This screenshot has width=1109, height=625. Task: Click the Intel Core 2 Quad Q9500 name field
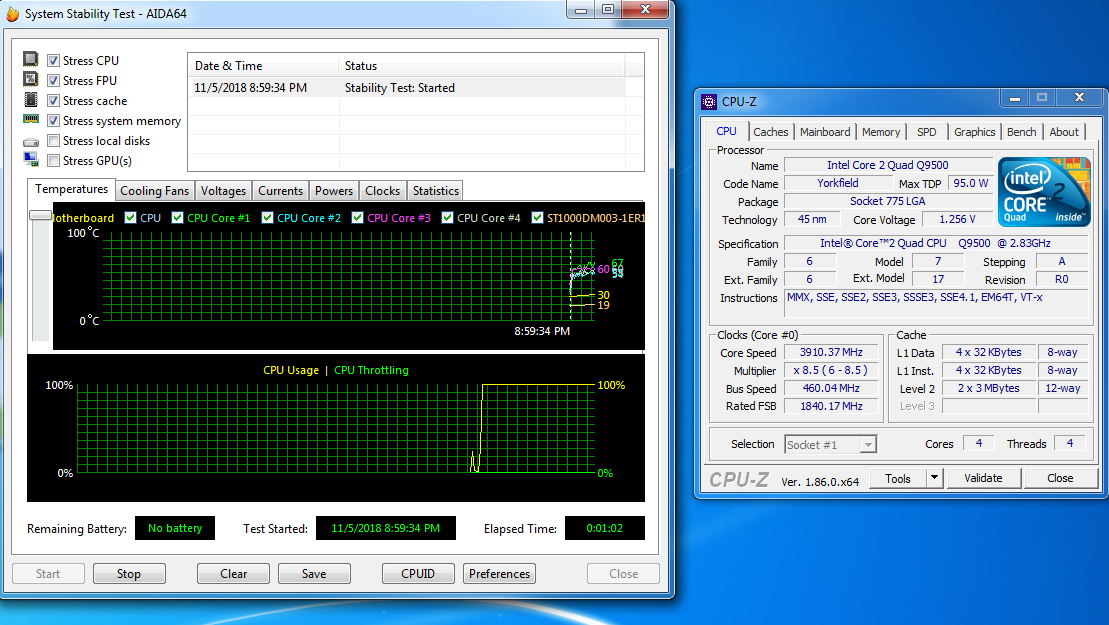point(888,165)
